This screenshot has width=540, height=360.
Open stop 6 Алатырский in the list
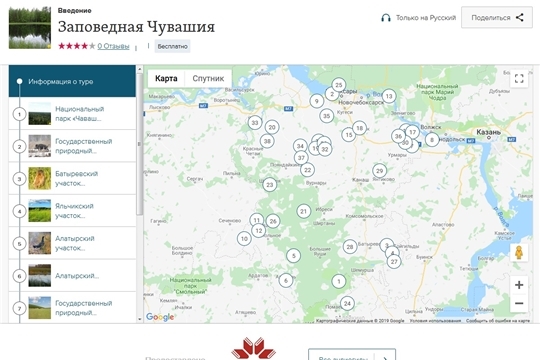click(x=72, y=276)
